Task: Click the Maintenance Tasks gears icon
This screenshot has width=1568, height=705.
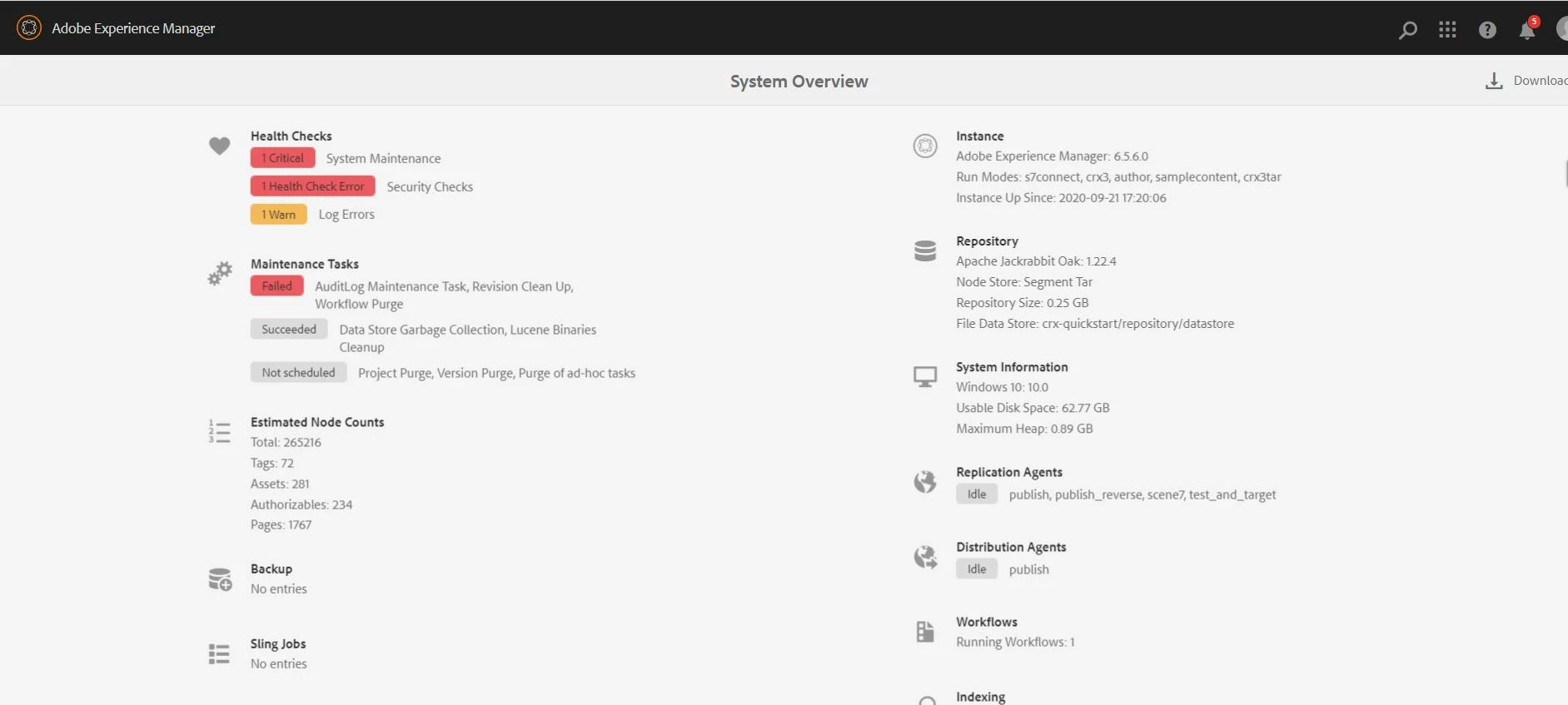Action: pyautogui.click(x=220, y=274)
